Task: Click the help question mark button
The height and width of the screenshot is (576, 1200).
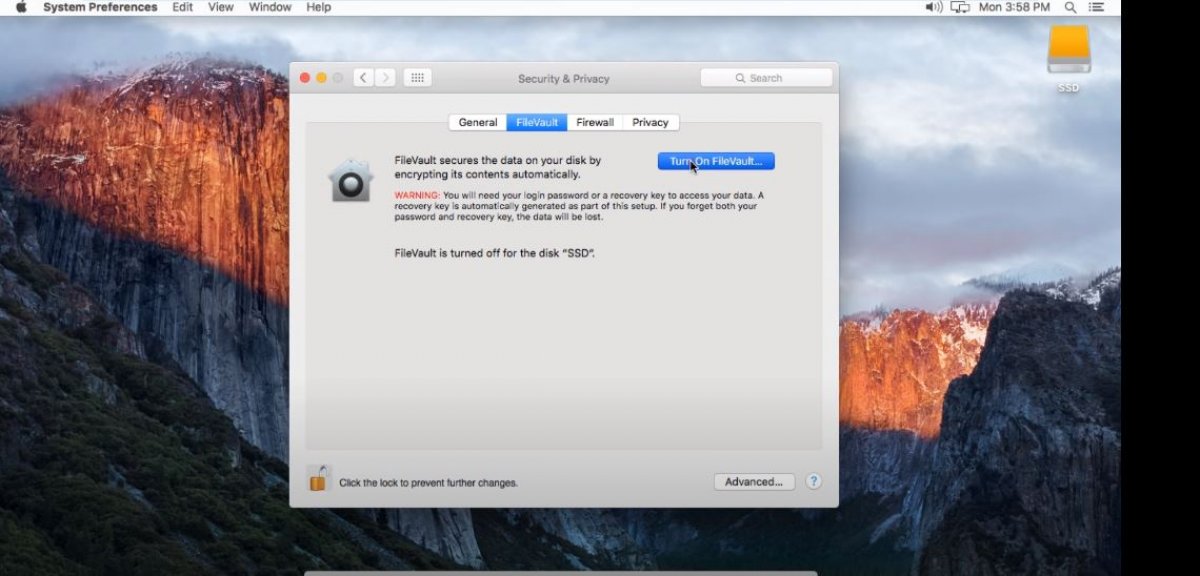Action: tap(814, 481)
